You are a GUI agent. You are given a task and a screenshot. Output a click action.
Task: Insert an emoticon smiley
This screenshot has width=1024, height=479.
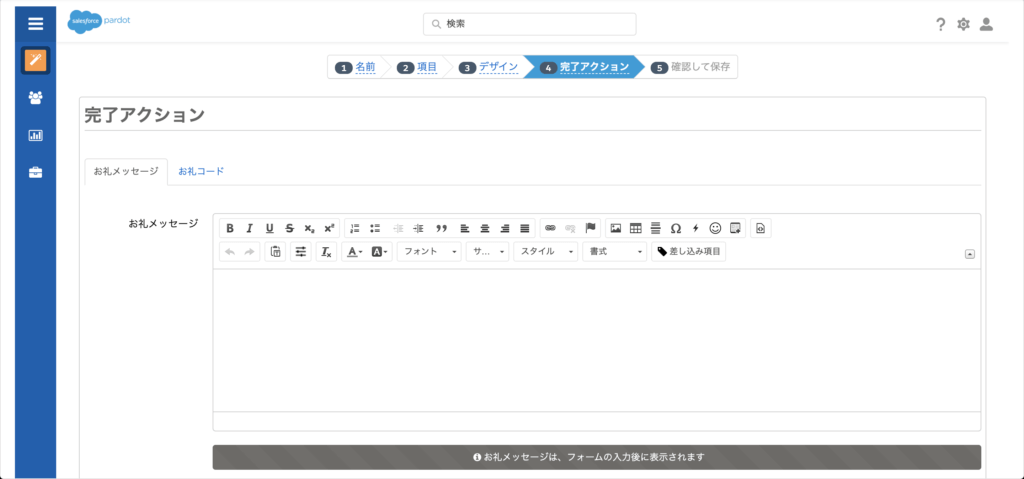(x=715, y=228)
